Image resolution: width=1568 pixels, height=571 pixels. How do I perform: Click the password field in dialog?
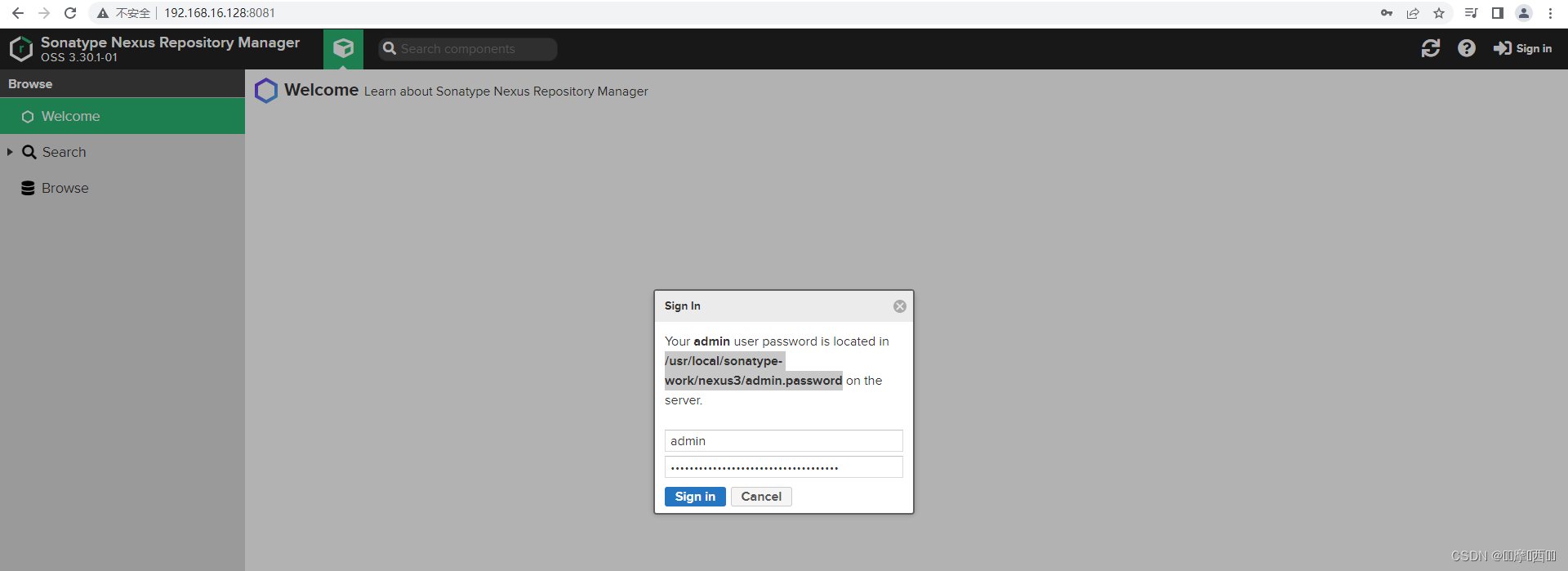pyautogui.click(x=784, y=467)
